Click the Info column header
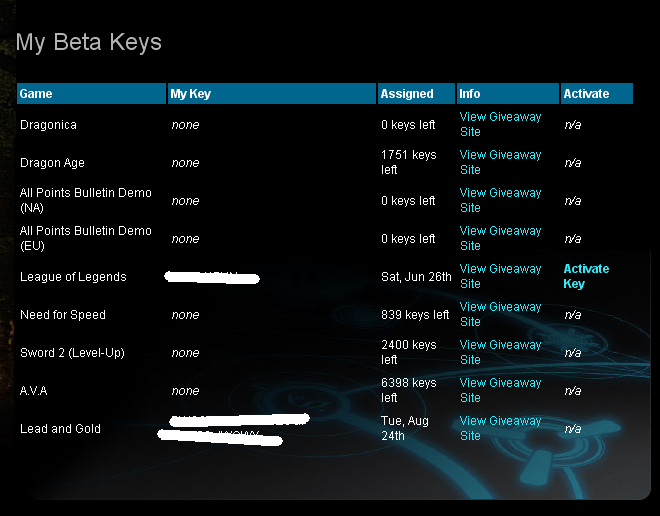The width and height of the screenshot is (660, 516). [508, 93]
